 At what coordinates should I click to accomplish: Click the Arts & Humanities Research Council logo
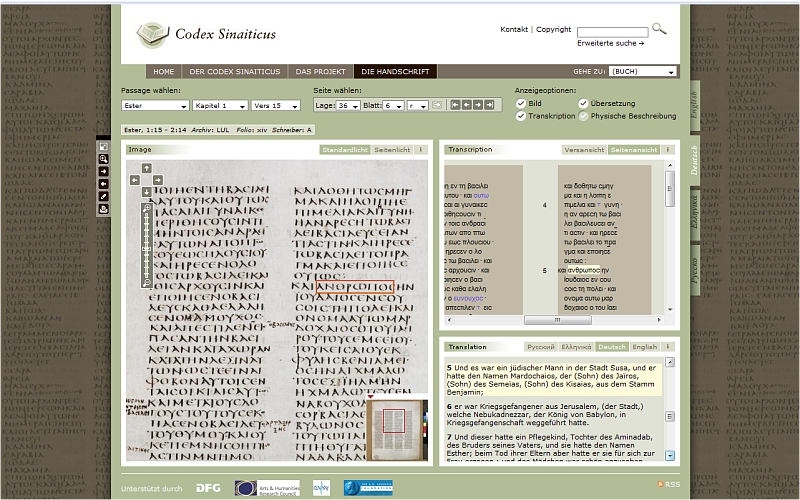click(267, 488)
